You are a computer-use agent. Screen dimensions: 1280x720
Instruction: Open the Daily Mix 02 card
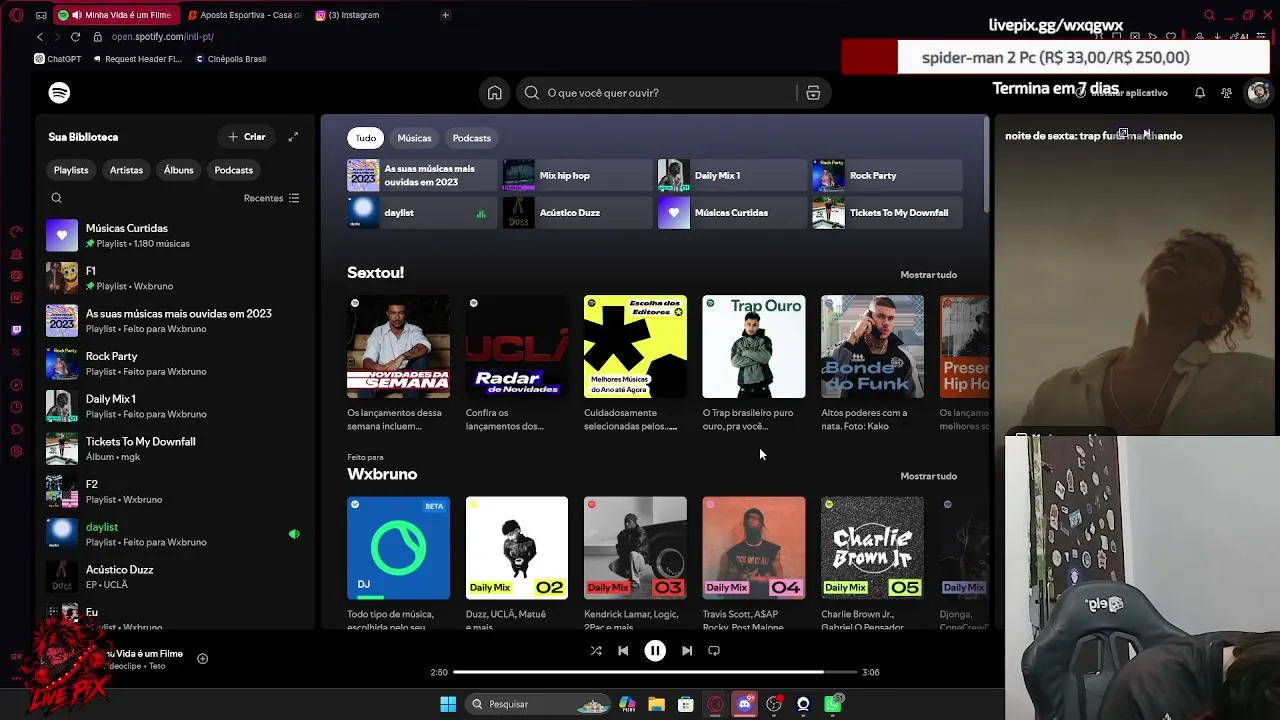pos(517,560)
